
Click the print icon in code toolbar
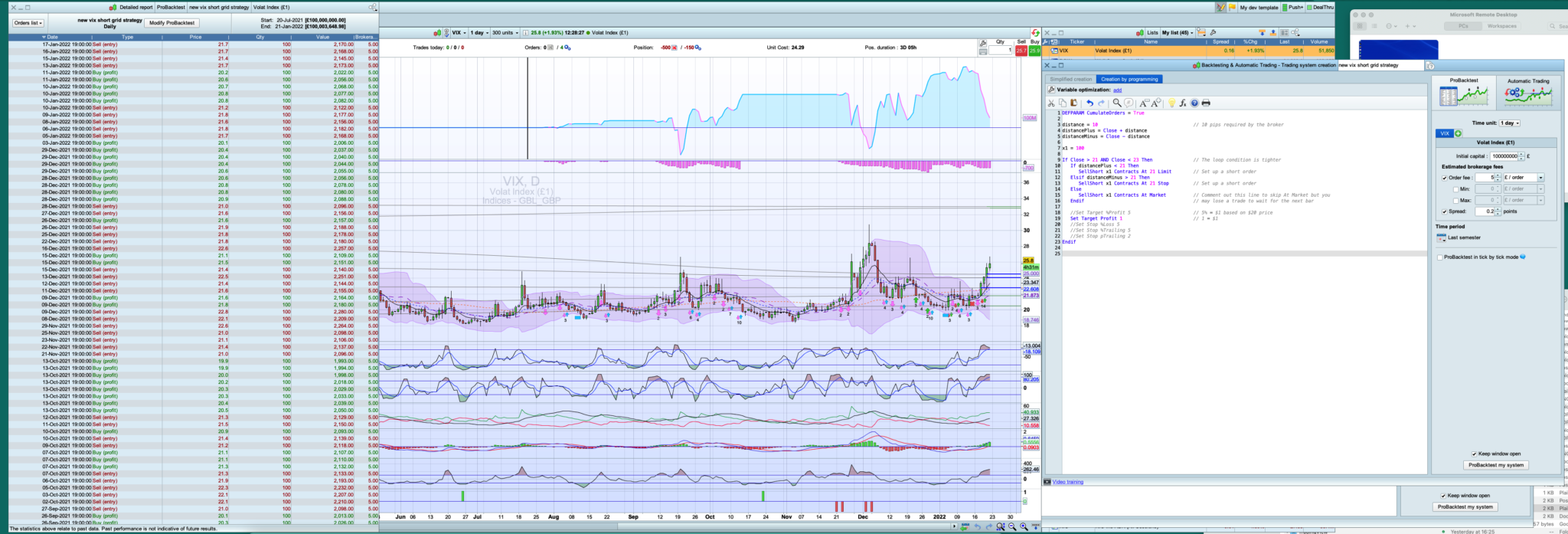(1206, 103)
